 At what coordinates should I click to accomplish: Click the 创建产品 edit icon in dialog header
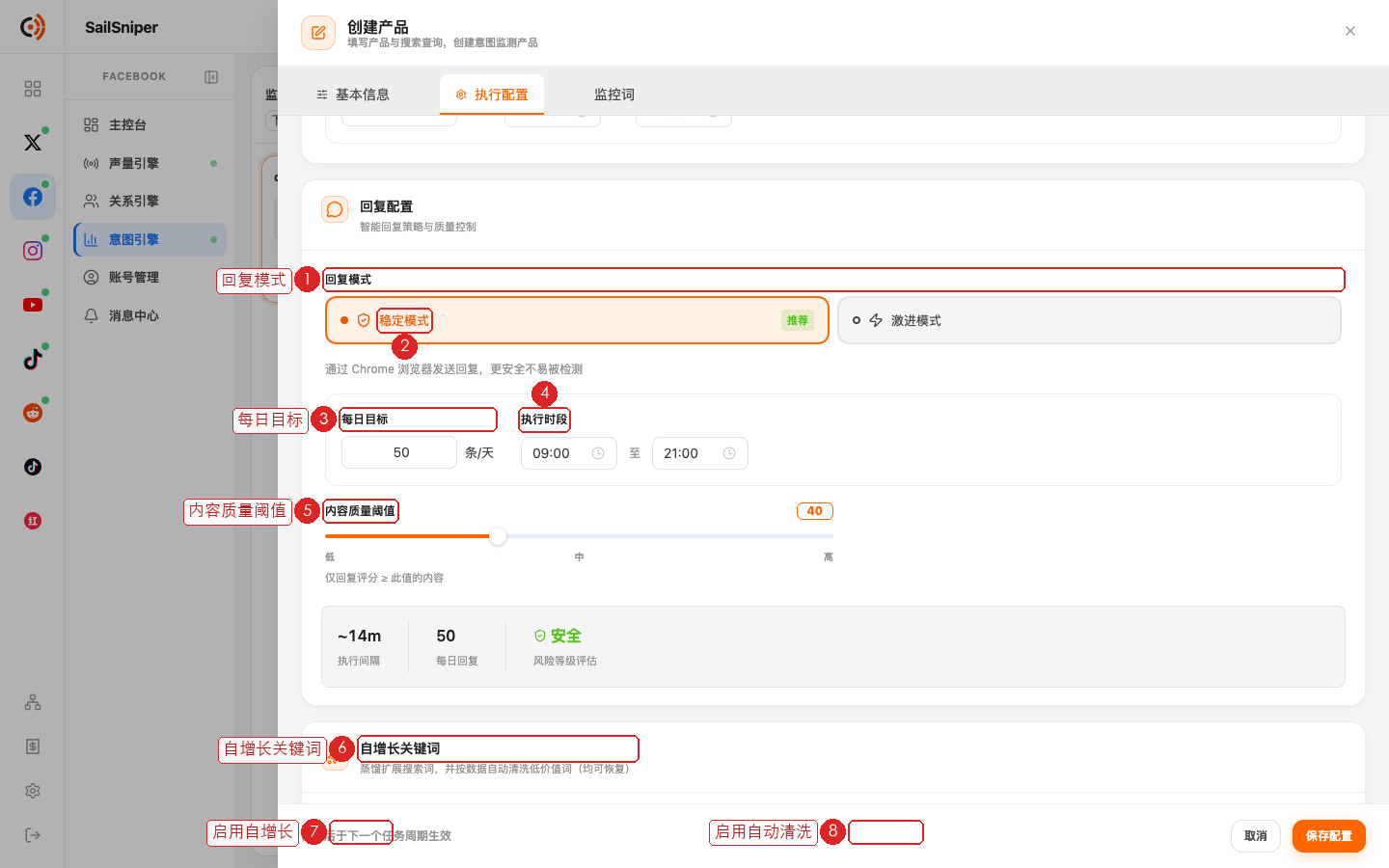(x=318, y=33)
